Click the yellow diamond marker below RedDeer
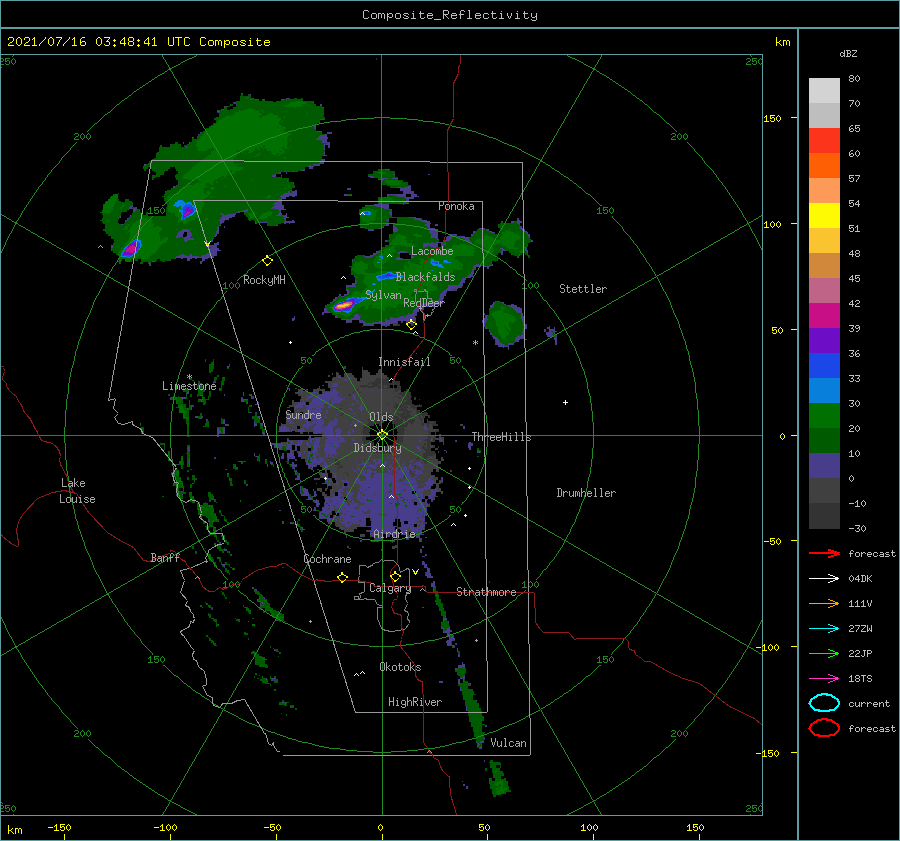This screenshot has width=900, height=841. 411,325
